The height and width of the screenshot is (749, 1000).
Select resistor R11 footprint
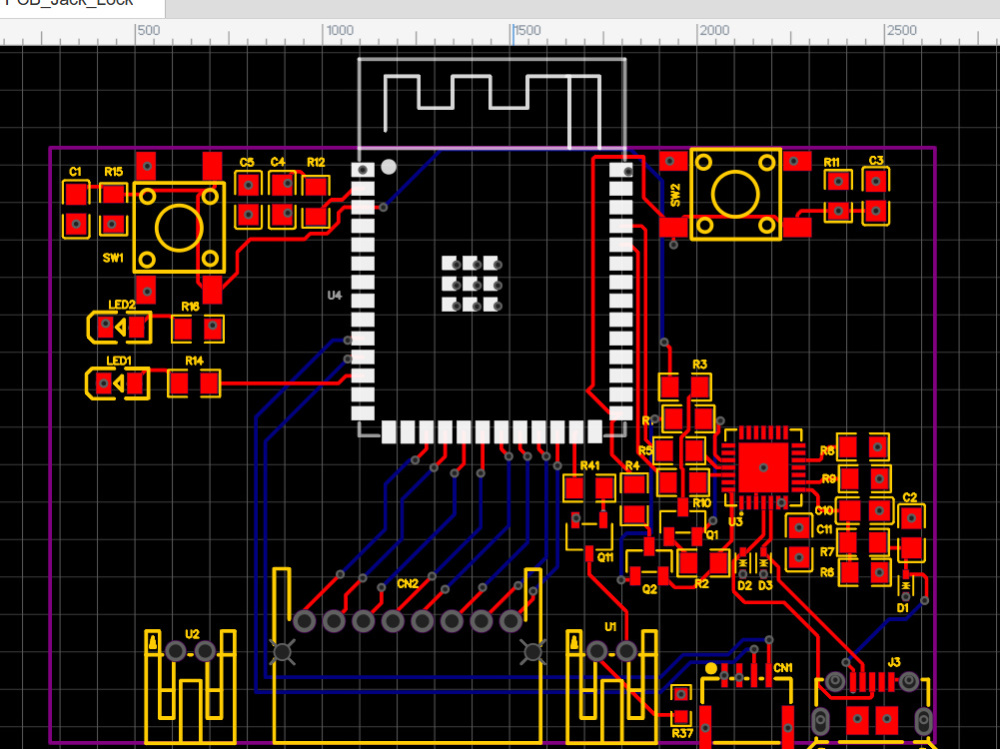838,196
